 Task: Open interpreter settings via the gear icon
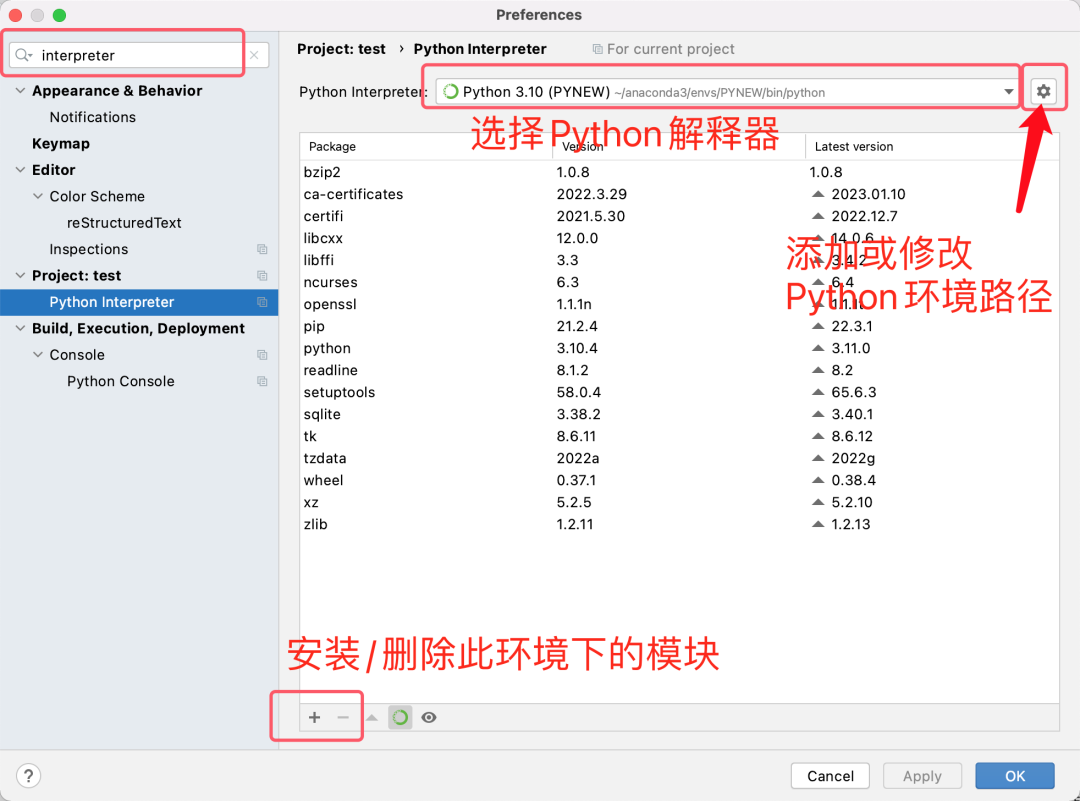point(1043,90)
